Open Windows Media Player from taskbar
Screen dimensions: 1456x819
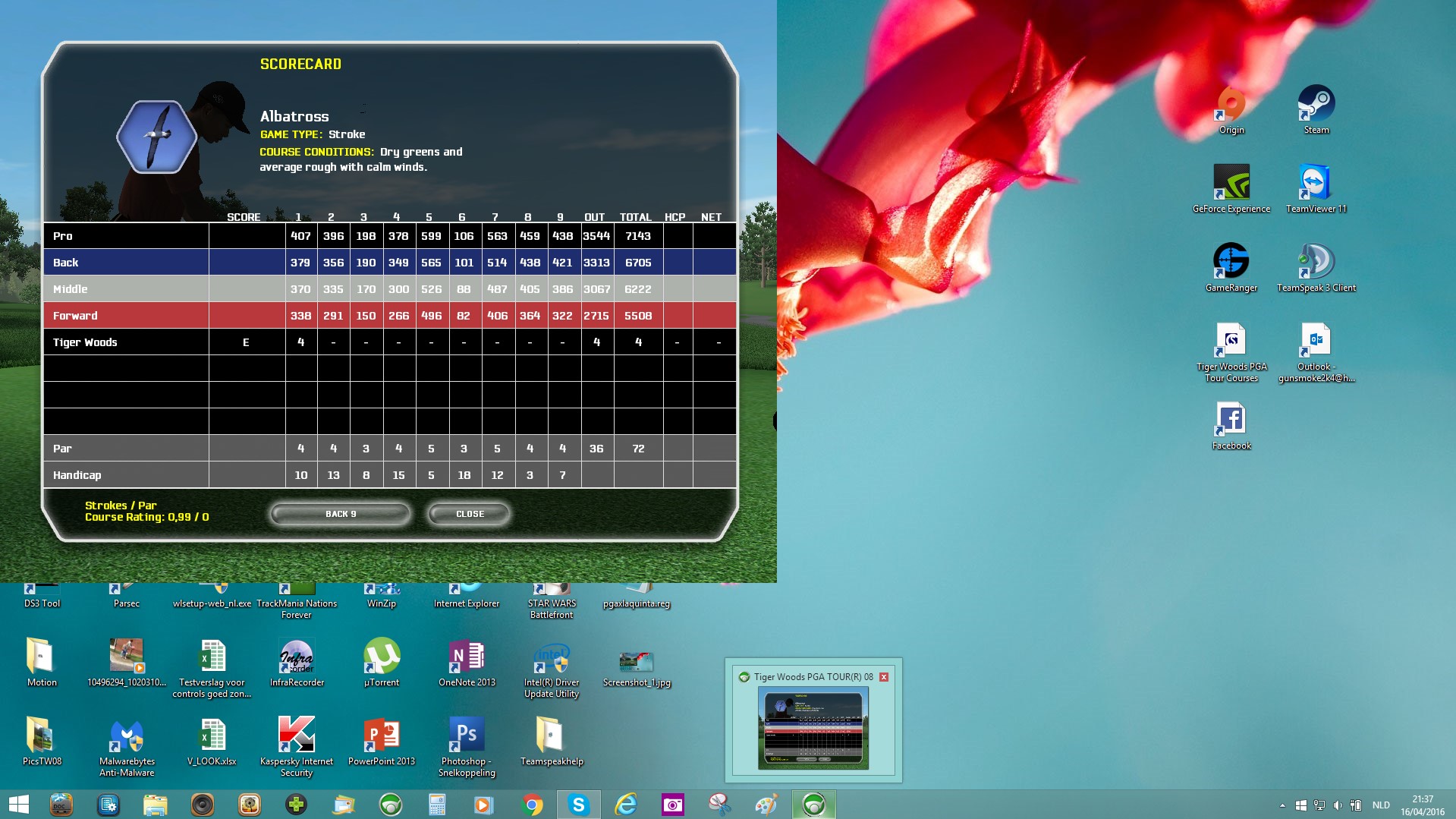pyautogui.click(x=484, y=805)
